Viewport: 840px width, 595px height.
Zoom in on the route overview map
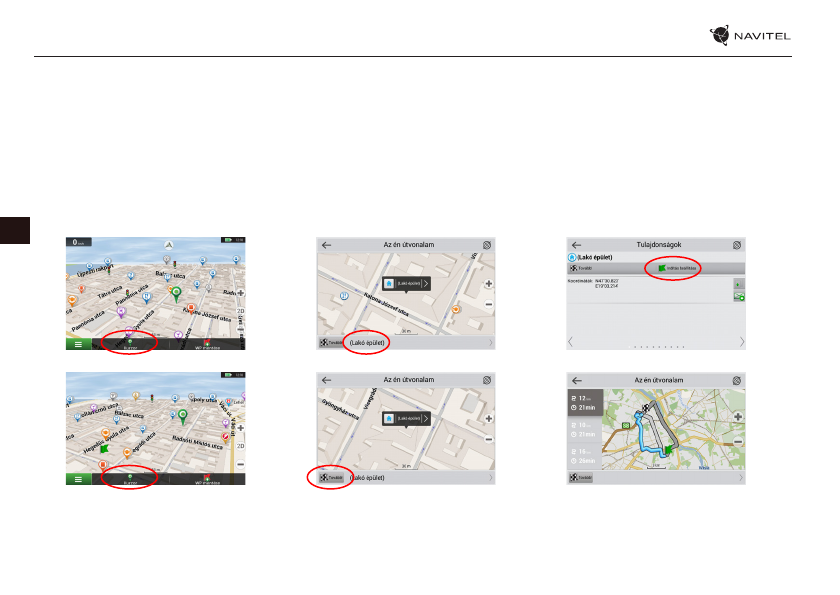coord(739,418)
